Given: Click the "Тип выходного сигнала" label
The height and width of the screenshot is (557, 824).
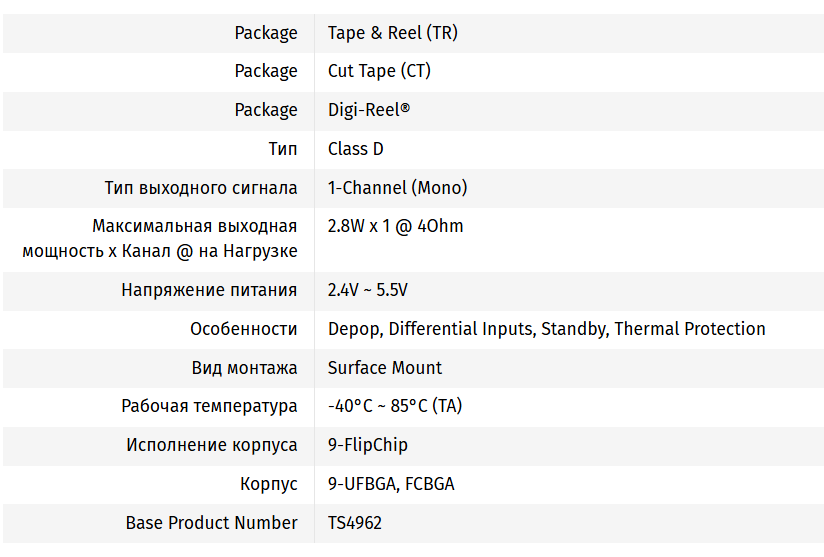Looking at the screenshot, I should 200,187.
